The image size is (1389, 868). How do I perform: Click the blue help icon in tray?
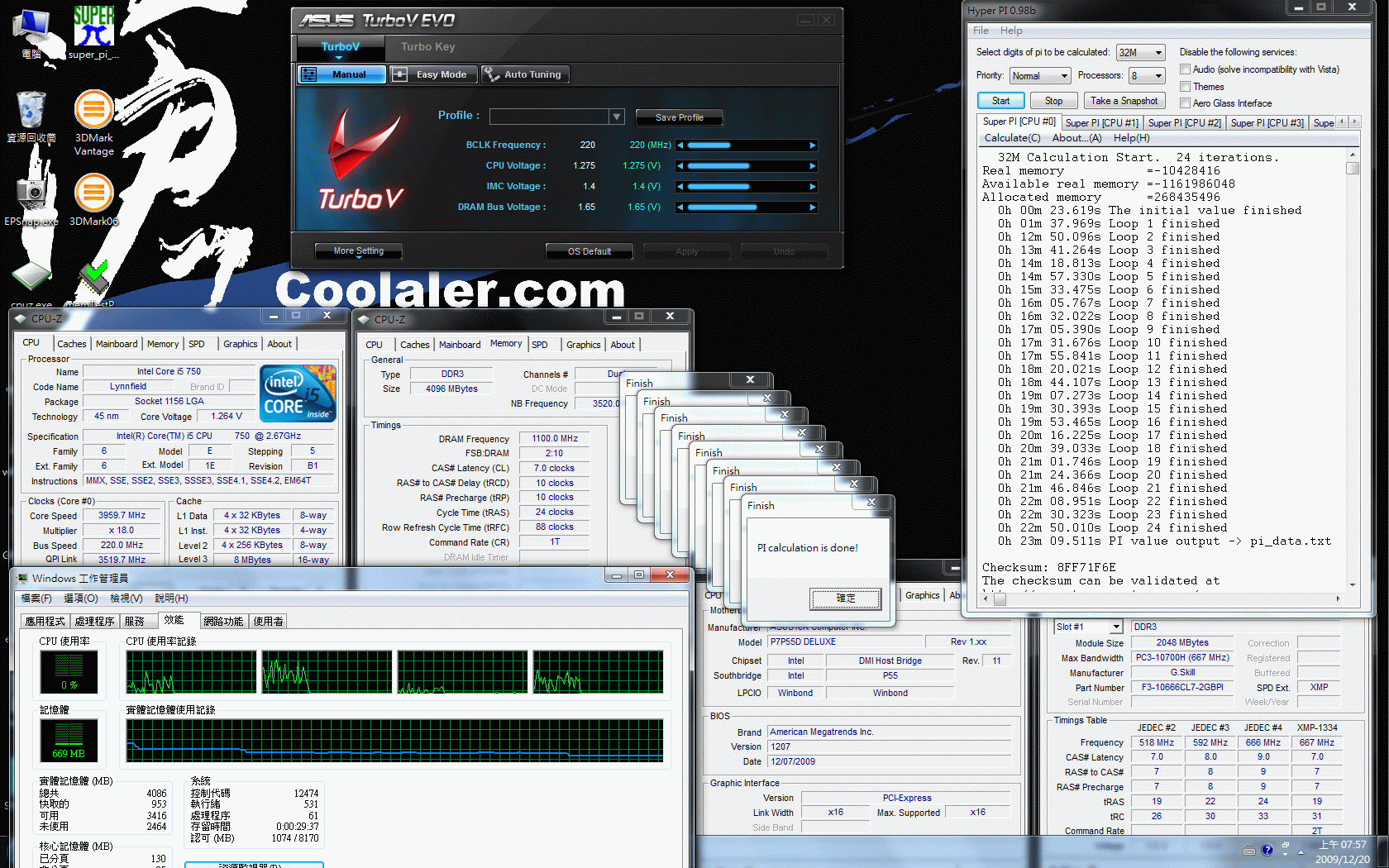pos(1267,850)
